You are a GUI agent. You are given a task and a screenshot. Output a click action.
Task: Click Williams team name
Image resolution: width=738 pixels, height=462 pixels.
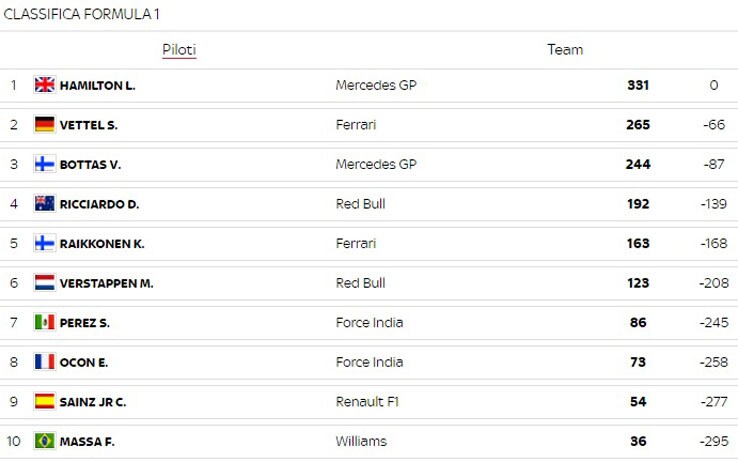[x=361, y=441]
